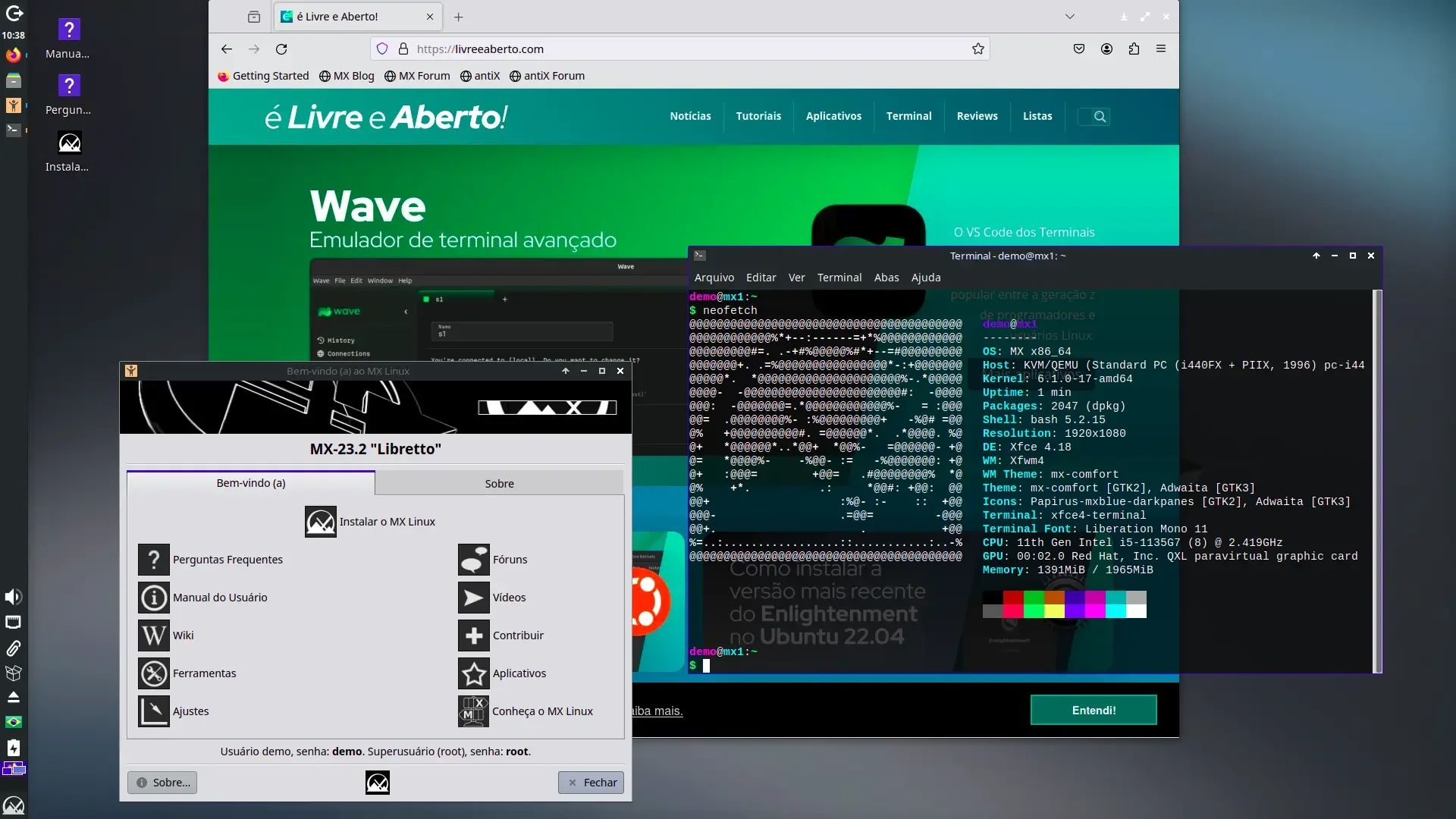This screenshot has height=819, width=1456.
Task: Open Perguntas Frequentes question mark icon
Action: (x=154, y=560)
